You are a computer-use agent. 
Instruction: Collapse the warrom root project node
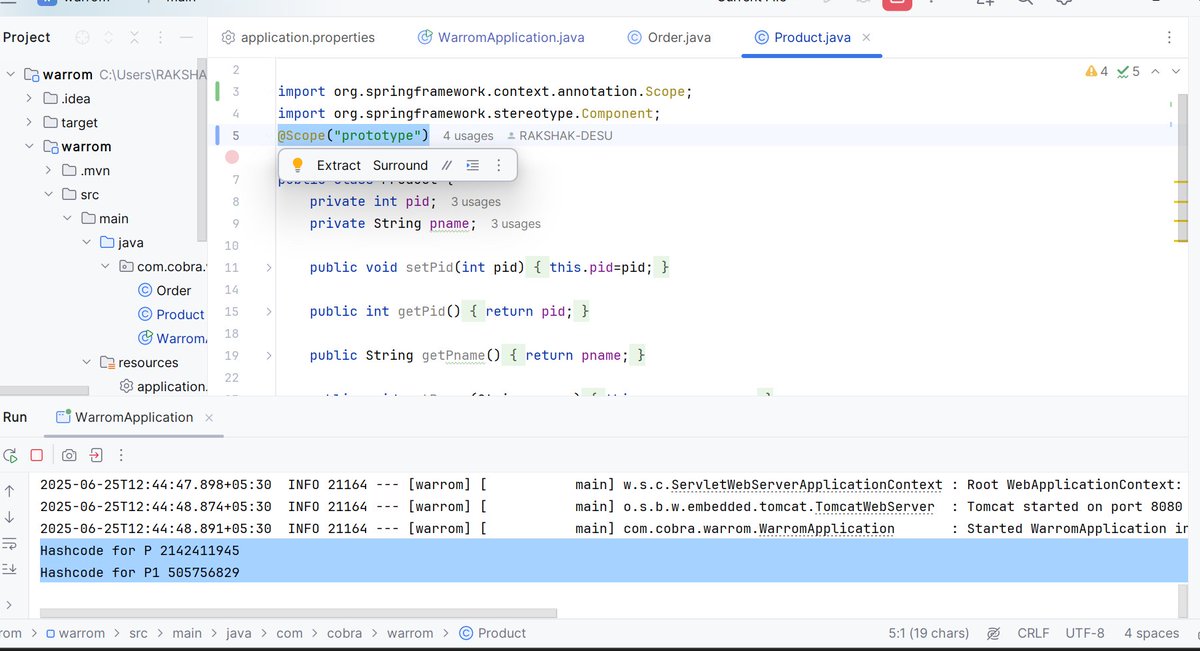click(x=11, y=74)
